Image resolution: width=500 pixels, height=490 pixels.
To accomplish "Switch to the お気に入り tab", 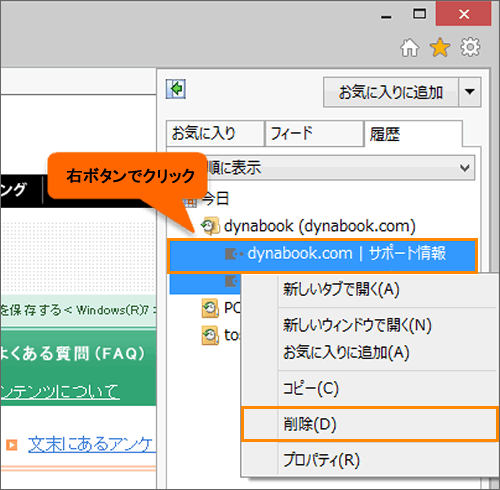I will (215, 133).
